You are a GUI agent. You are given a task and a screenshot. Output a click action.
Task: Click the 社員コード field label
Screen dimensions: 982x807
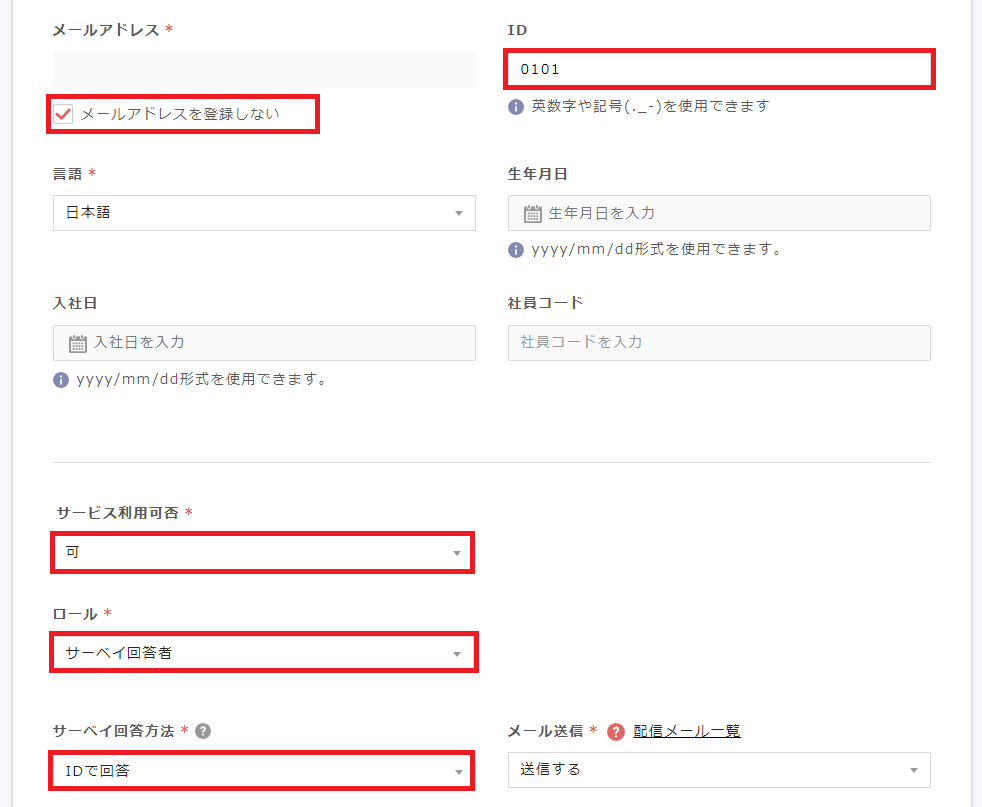coord(545,302)
